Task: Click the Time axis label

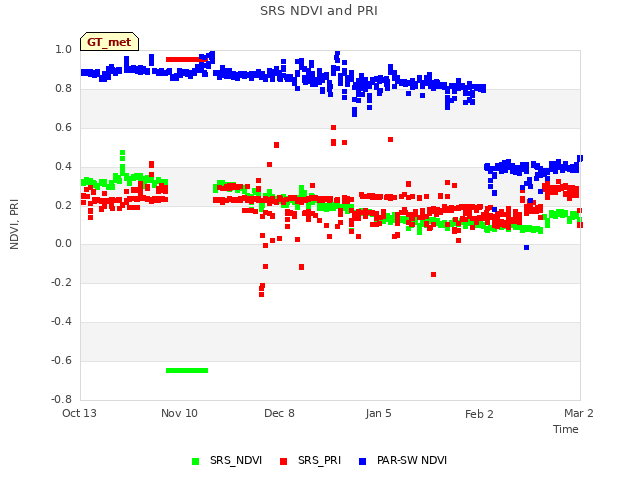Action: [x=566, y=429]
